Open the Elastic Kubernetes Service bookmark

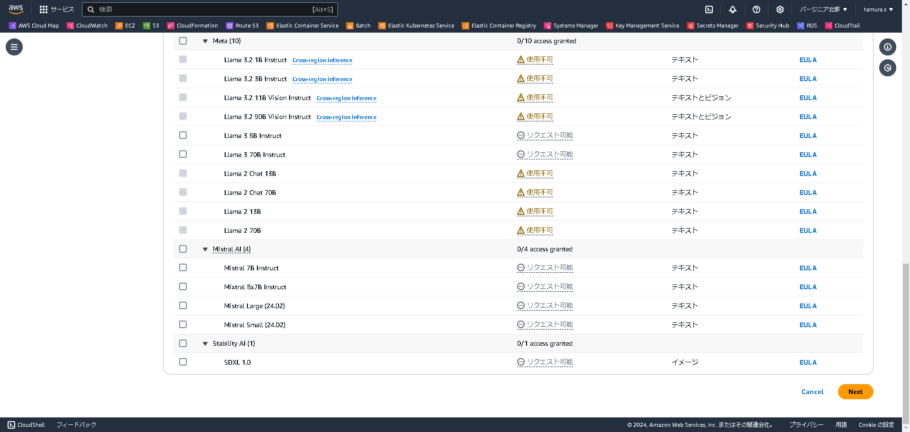[416, 26]
